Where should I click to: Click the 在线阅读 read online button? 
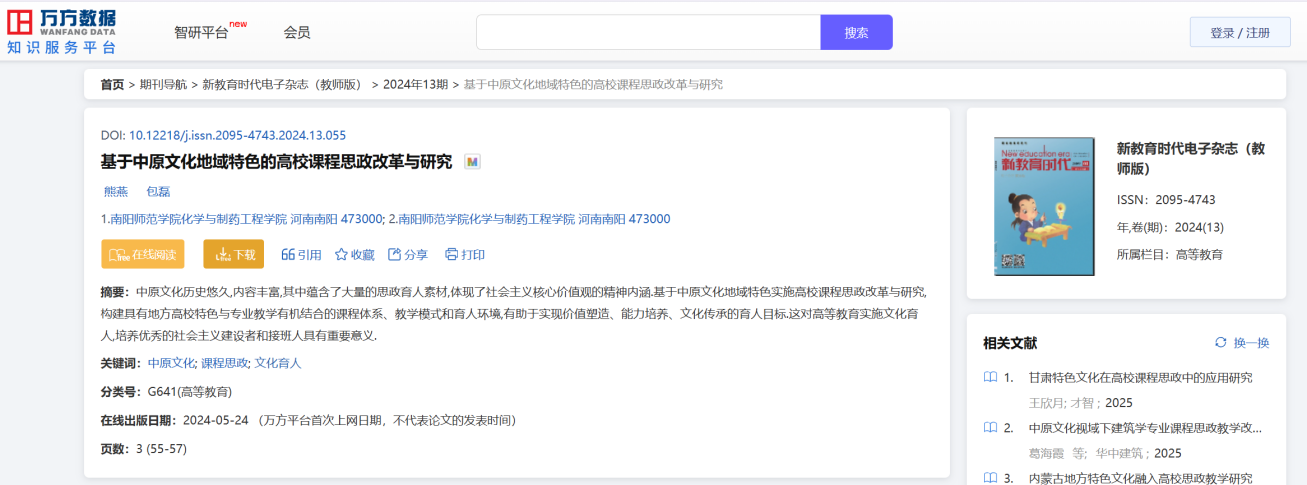(143, 255)
